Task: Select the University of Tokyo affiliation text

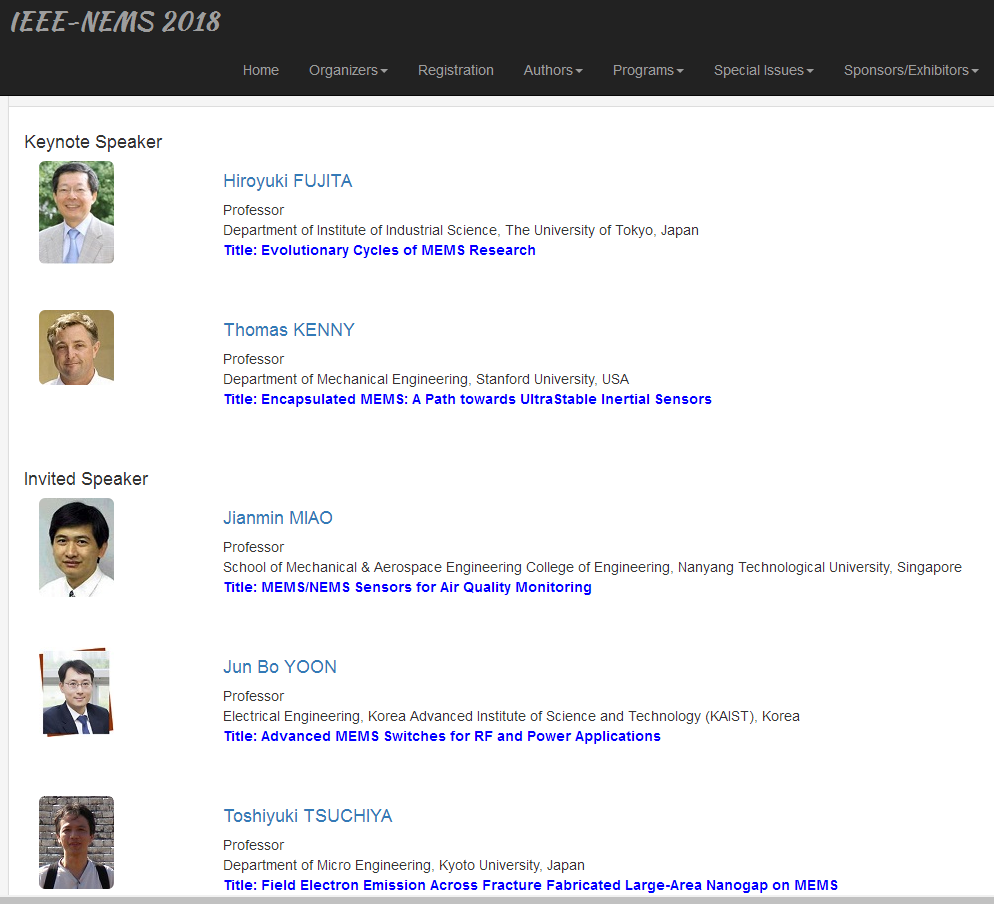Action: coord(461,230)
